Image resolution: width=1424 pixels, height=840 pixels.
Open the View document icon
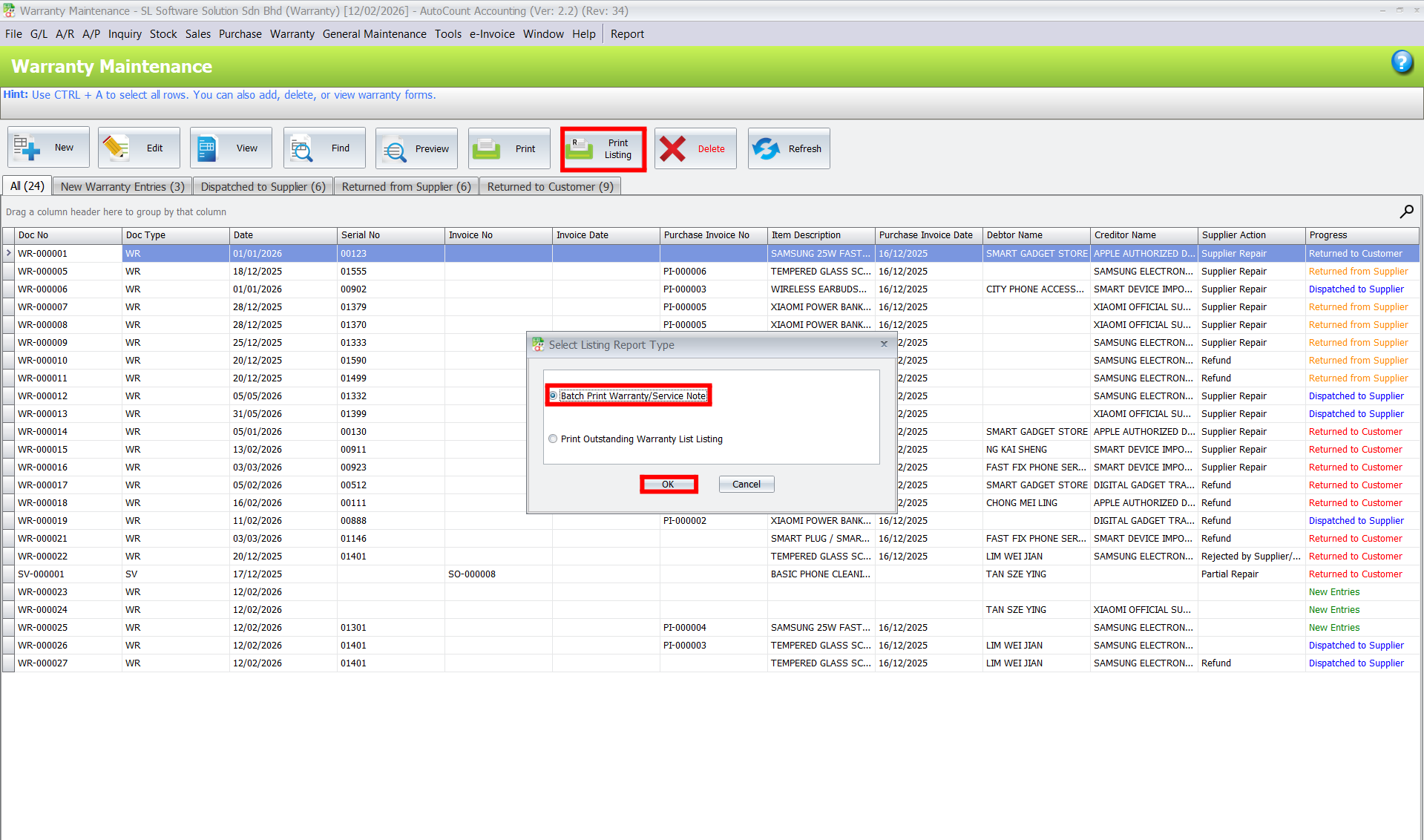(x=207, y=148)
